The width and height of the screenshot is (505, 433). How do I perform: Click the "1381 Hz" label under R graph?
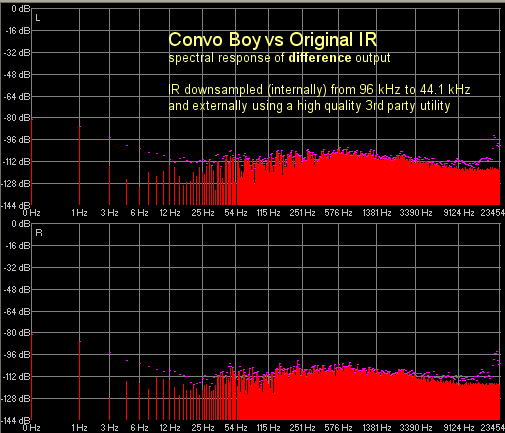377,428
